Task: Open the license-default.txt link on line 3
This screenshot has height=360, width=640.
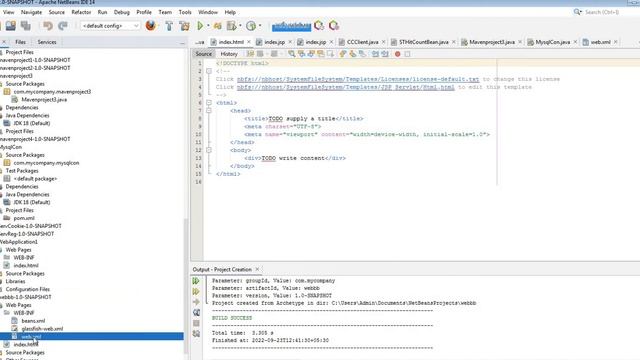Action: [358, 79]
